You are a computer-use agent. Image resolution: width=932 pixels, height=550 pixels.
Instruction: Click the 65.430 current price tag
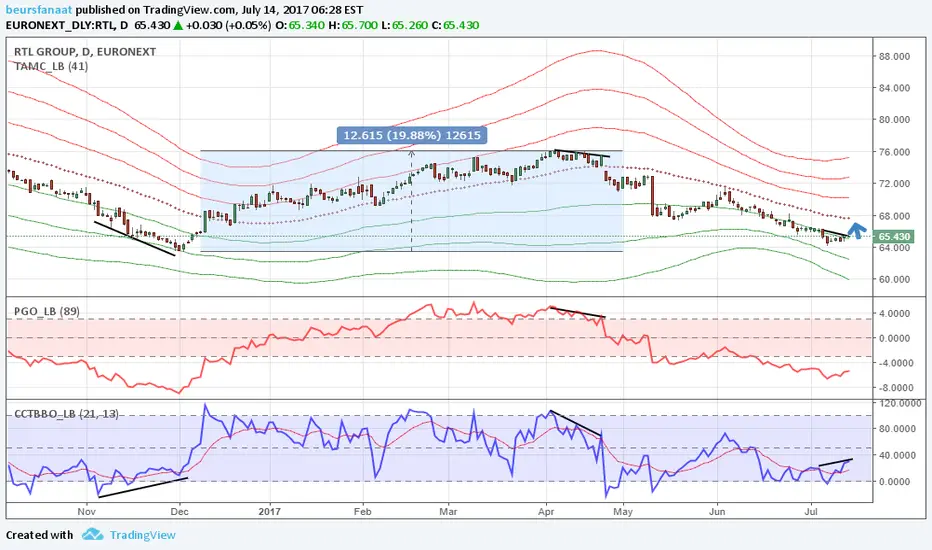pyautogui.click(x=893, y=237)
